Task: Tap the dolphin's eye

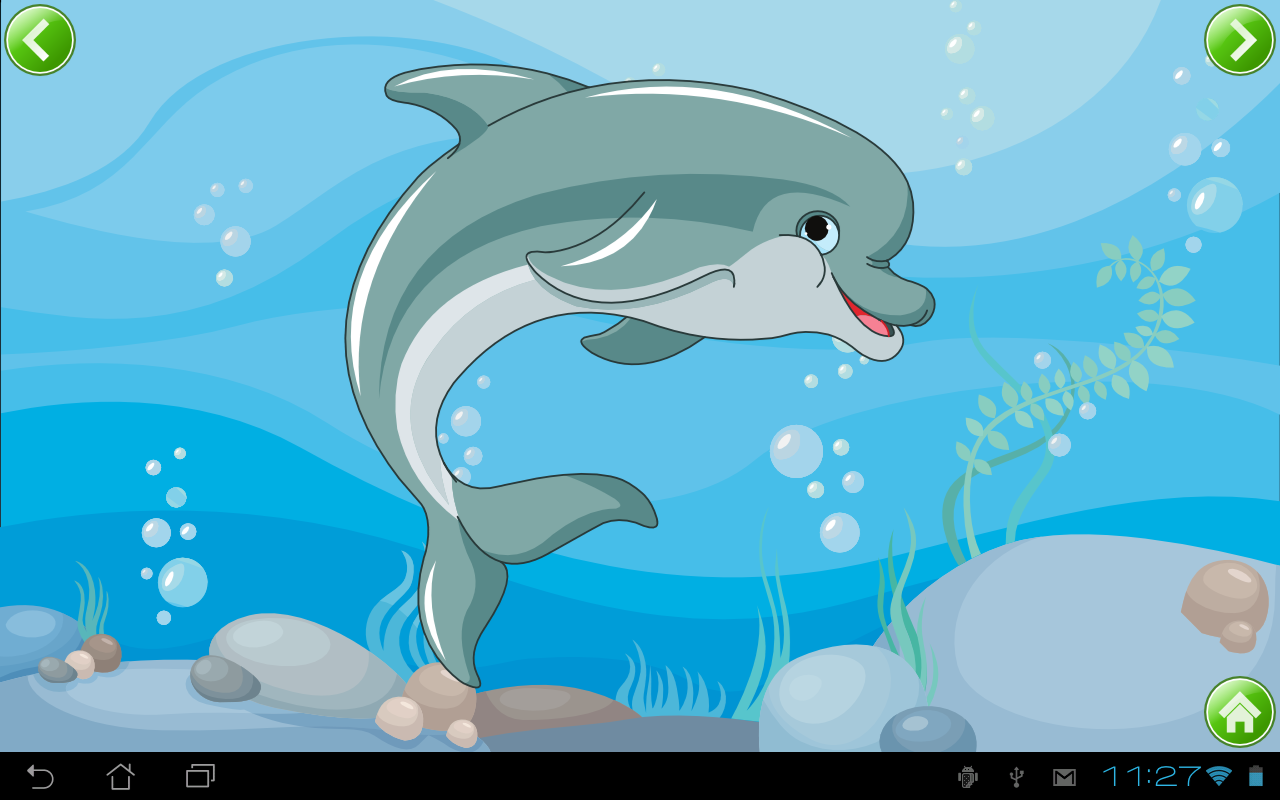Action: pyautogui.click(x=818, y=229)
